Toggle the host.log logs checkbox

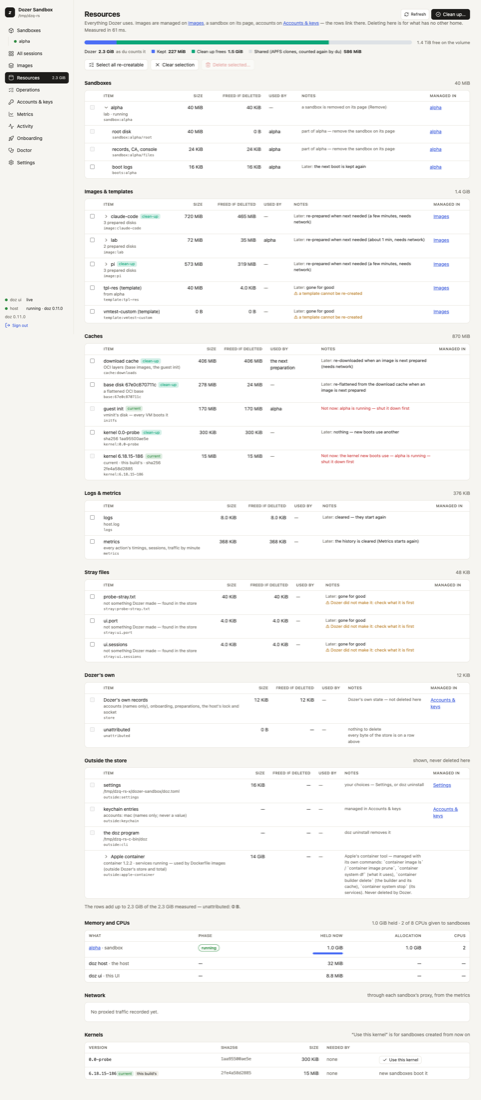point(92,517)
